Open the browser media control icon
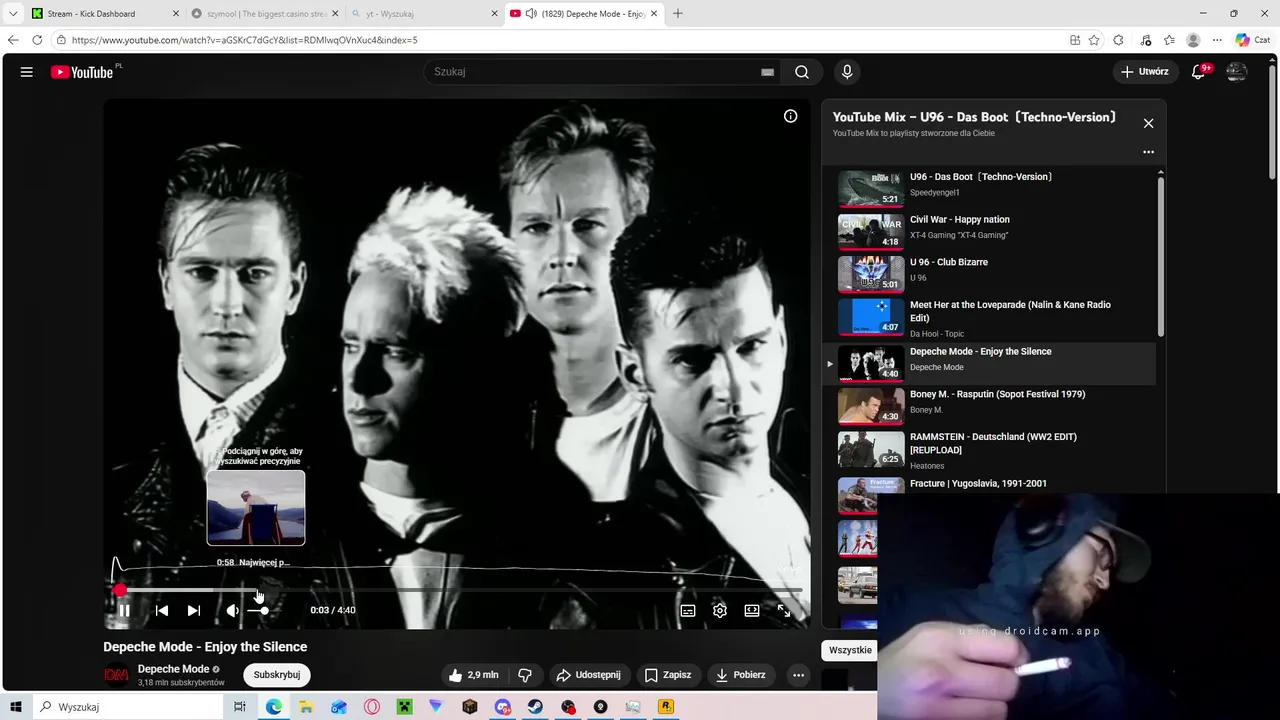The image size is (1280, 720). click(x=1145, y=40)
